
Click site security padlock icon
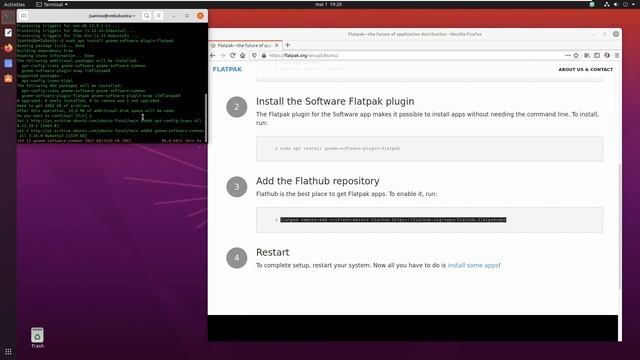point(264,56)
